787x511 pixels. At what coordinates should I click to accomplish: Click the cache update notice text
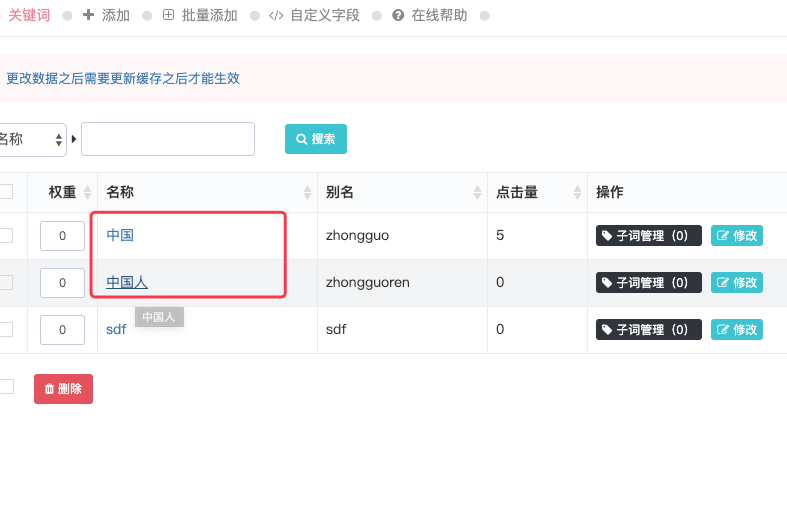(123, 78)
